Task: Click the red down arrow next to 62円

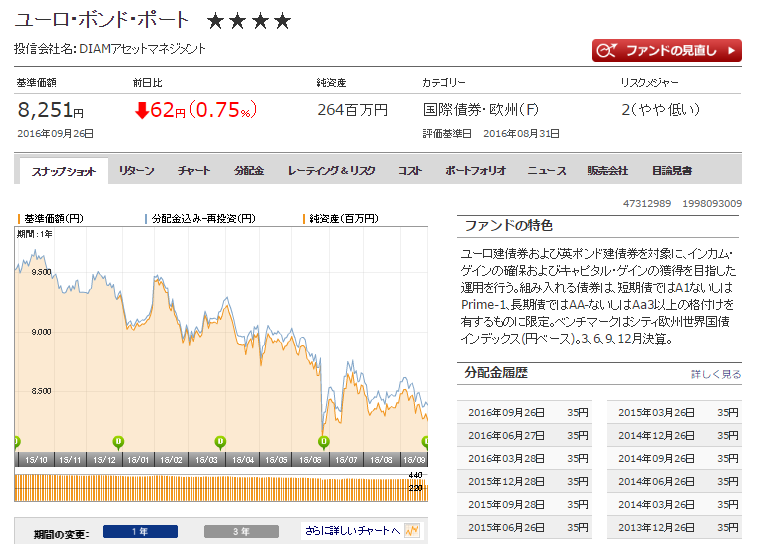Action: (142, 110)
